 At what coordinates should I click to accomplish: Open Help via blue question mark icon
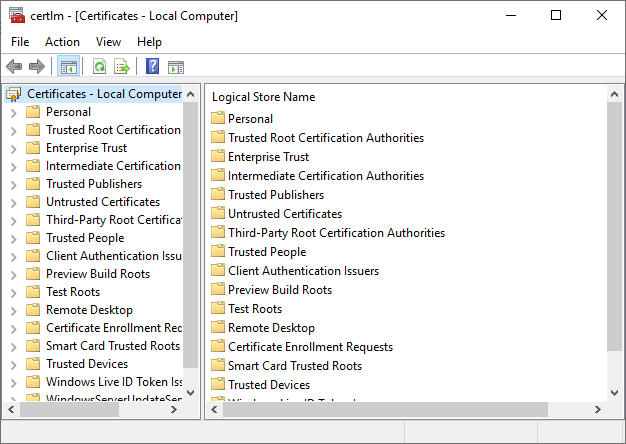point(153,67)
